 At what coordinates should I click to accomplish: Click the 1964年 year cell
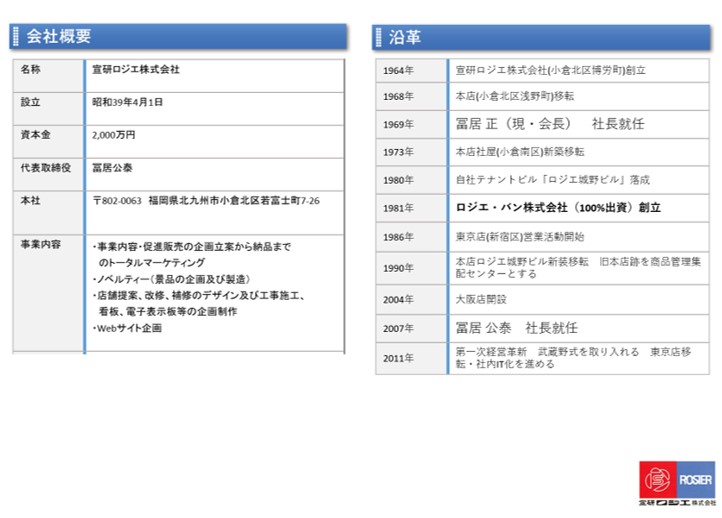tap(411, 70)
